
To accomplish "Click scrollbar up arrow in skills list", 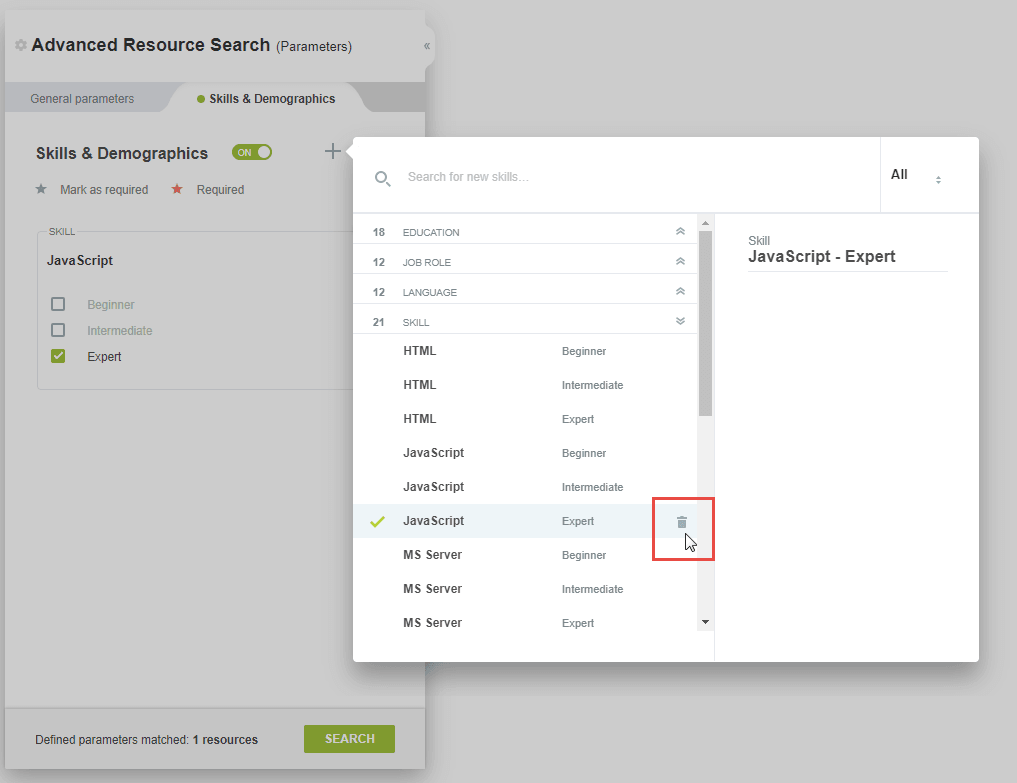I will 706,223.
